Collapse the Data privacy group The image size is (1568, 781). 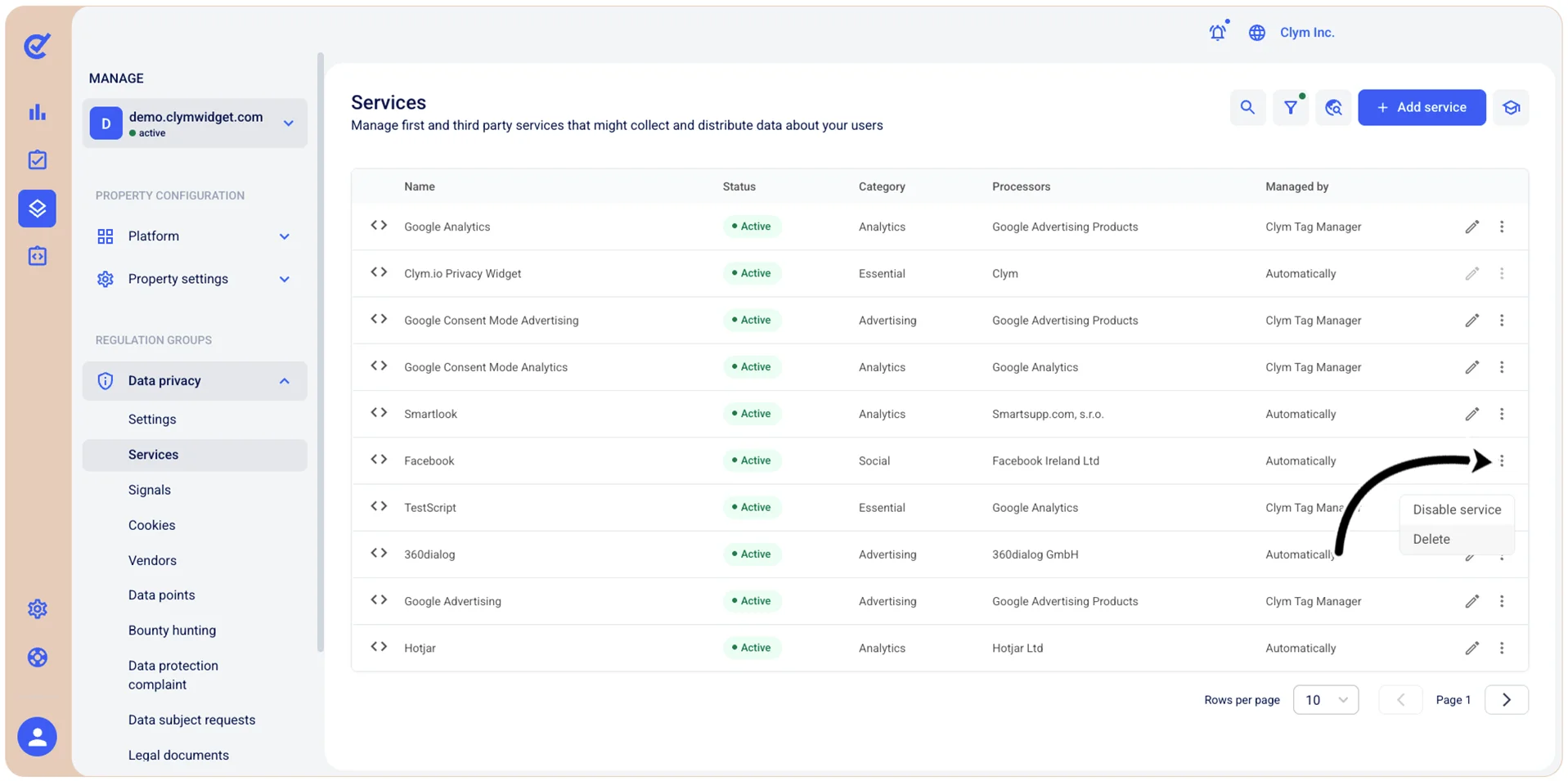pyautogui.click(x=195, y=381)
